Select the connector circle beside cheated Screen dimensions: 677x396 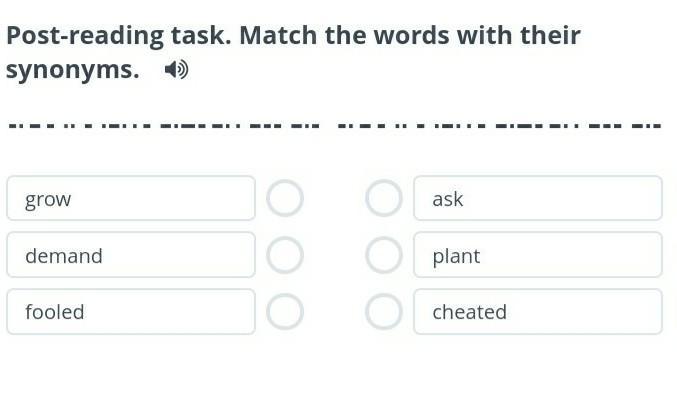pos(384,311)
